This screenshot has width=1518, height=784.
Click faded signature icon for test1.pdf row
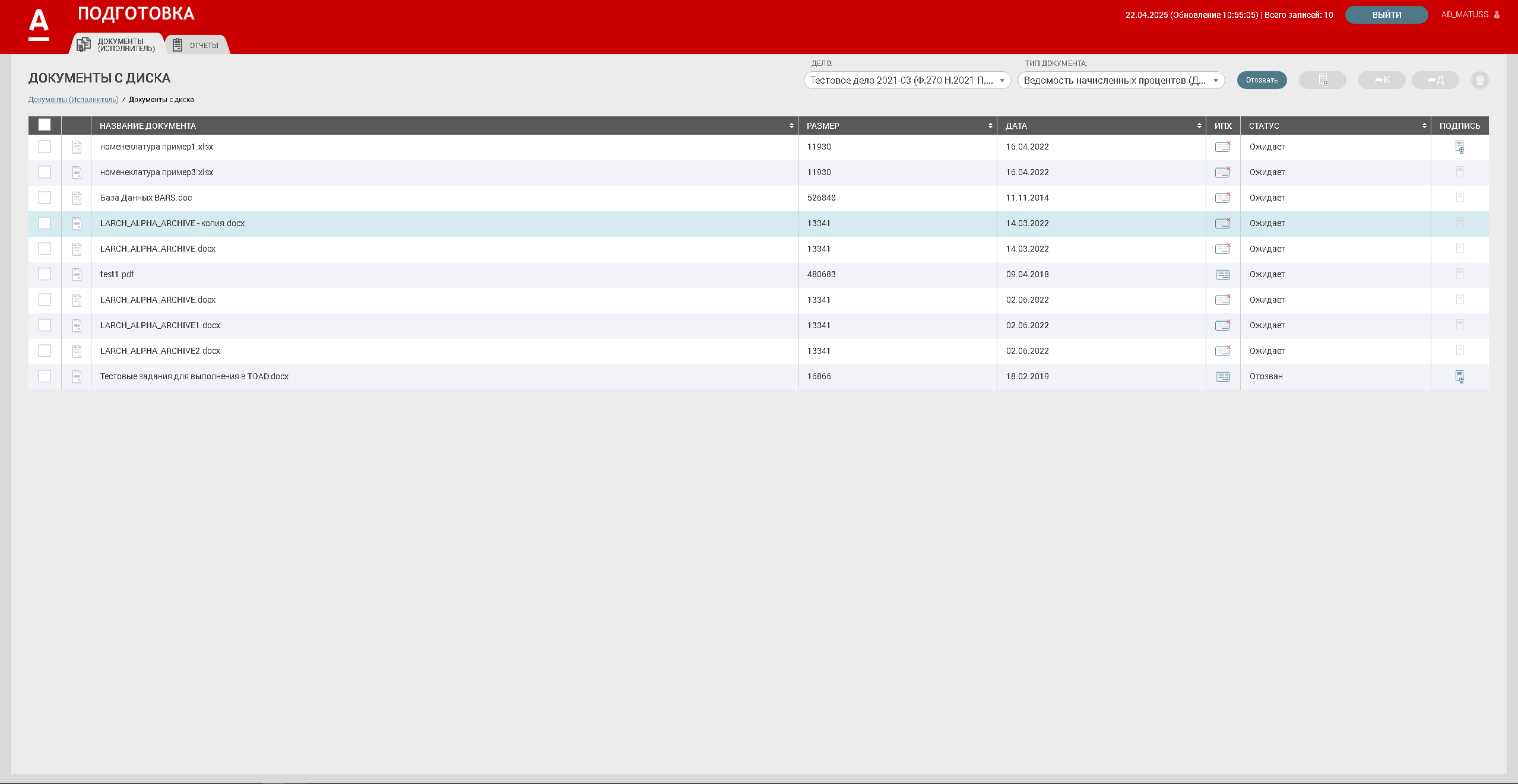coord(1460,274)
